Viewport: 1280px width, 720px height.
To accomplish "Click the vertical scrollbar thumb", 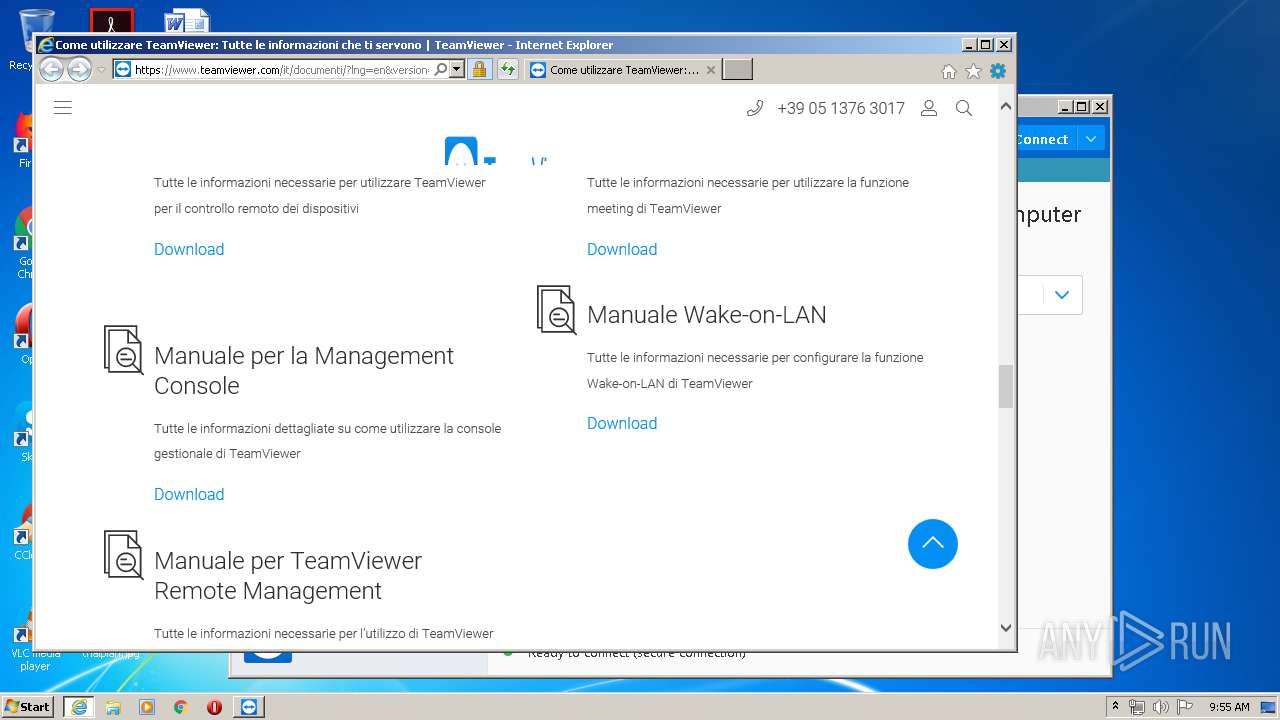I will click(1006, 386).
